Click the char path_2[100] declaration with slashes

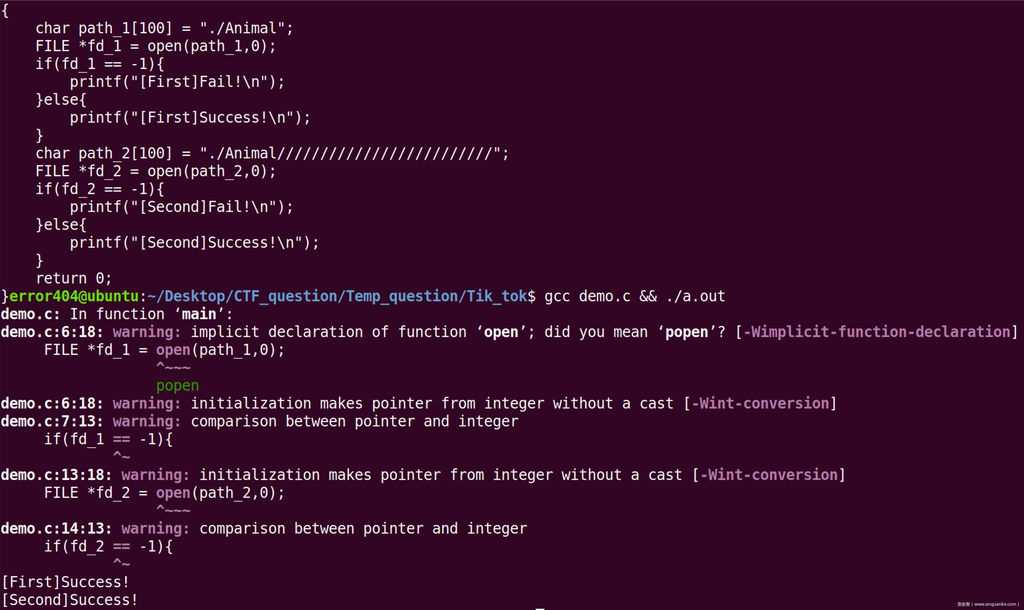272,153
